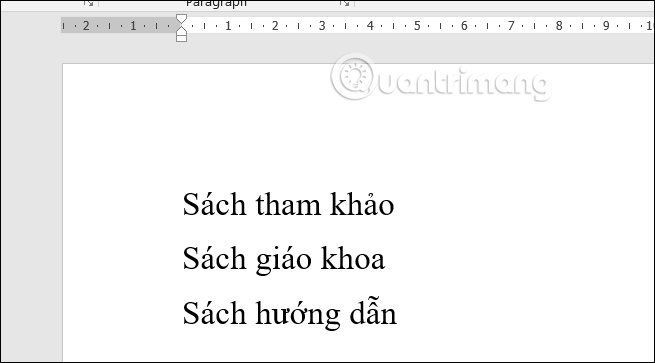Click the text line "Sách tham khảo"
This screenshot has width=655, height=363.
coord(288,204)
